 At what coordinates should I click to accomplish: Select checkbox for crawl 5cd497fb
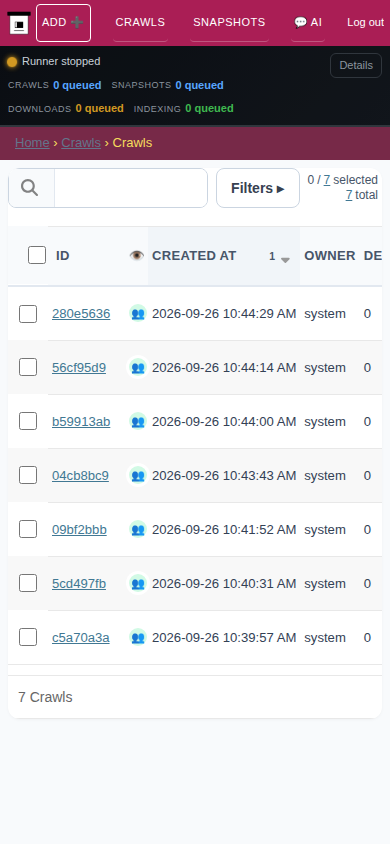28,583
